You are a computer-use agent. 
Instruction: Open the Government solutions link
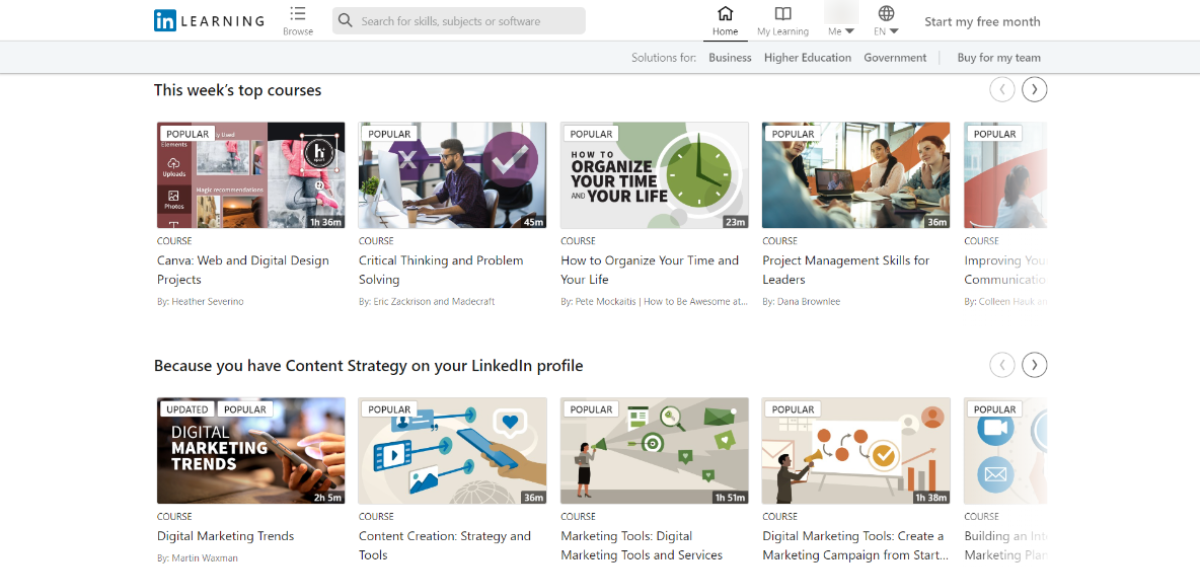pos(895,58)
